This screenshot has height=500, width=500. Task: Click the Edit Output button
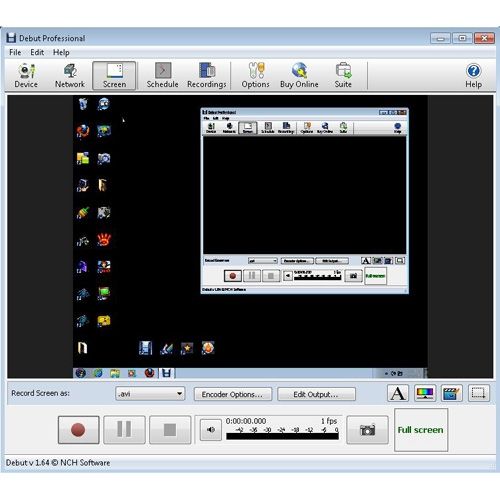316,394
